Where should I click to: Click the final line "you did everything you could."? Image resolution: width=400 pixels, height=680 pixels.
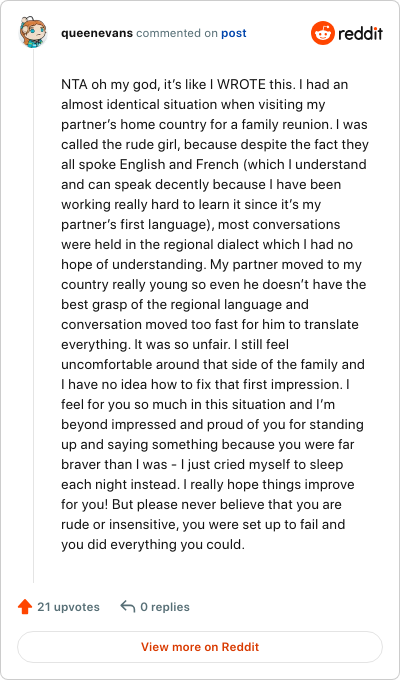[153, 545]
